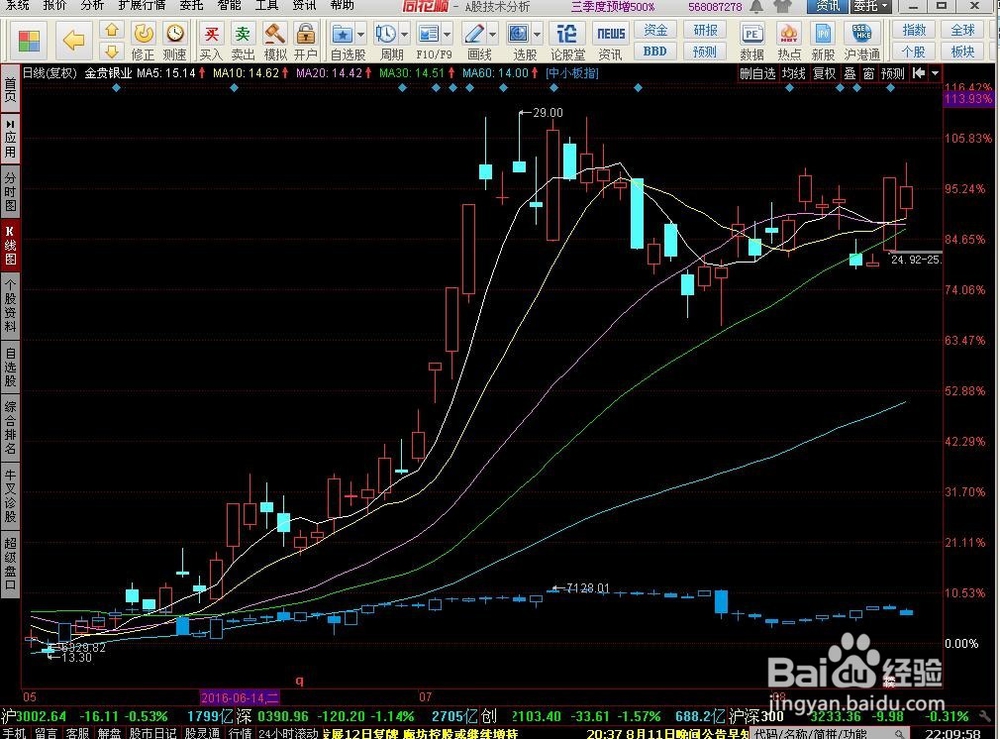
Task: Expand the 画线 dropdown arrow
Action: tap(492, 34)
